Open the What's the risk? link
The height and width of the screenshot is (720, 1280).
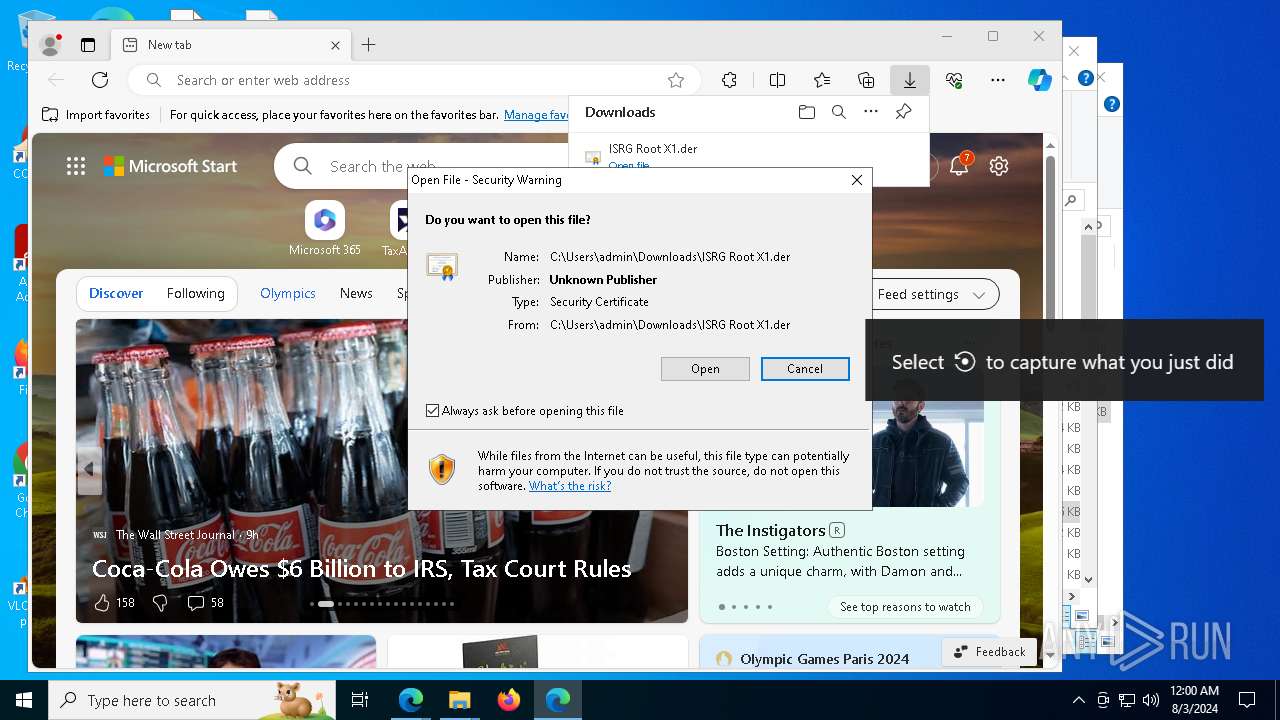570,486
